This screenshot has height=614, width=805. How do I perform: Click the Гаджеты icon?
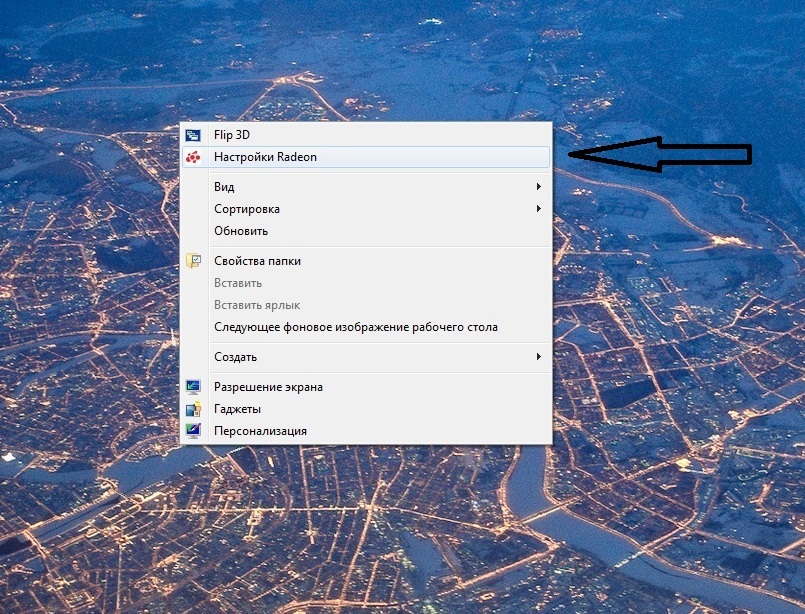coord(193,409)
